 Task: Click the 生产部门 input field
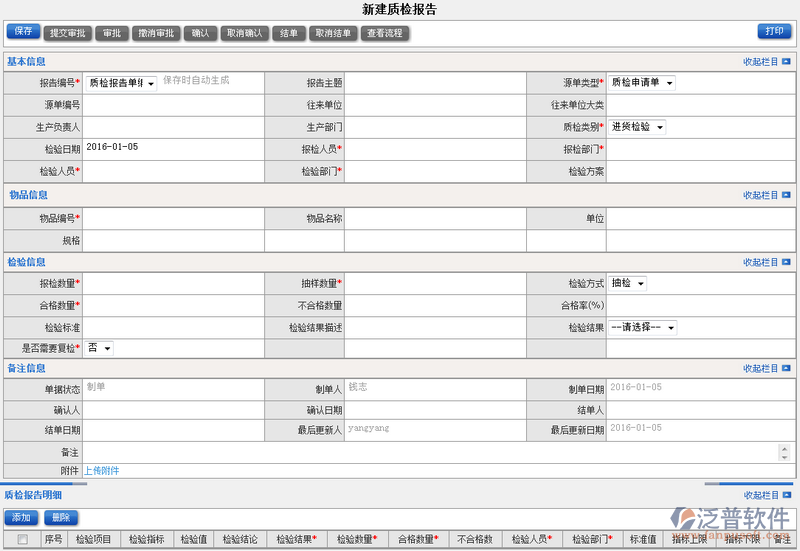pos(435,127)
